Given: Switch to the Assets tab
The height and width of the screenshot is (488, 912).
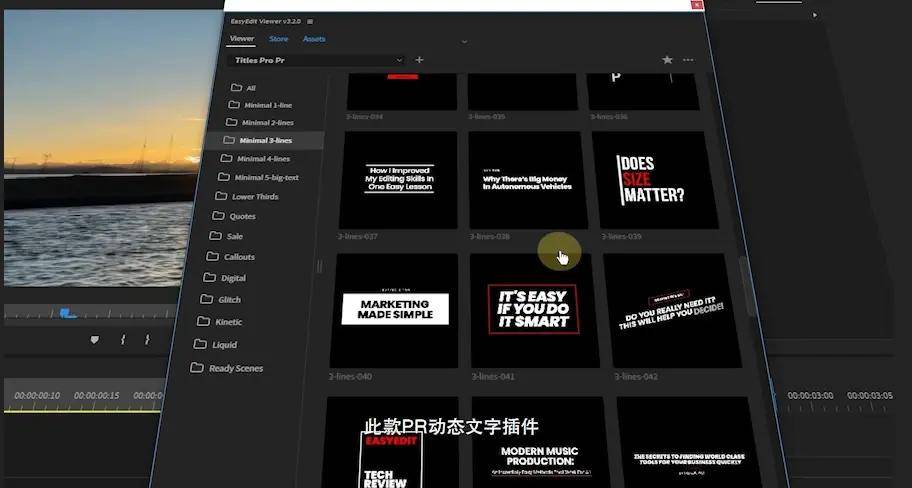Looking at the screenshot, I should click(x=314, y=39).
